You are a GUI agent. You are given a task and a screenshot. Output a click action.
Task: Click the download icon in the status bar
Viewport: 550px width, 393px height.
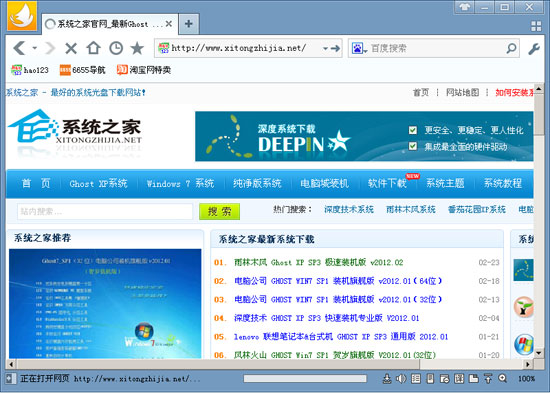387,378
